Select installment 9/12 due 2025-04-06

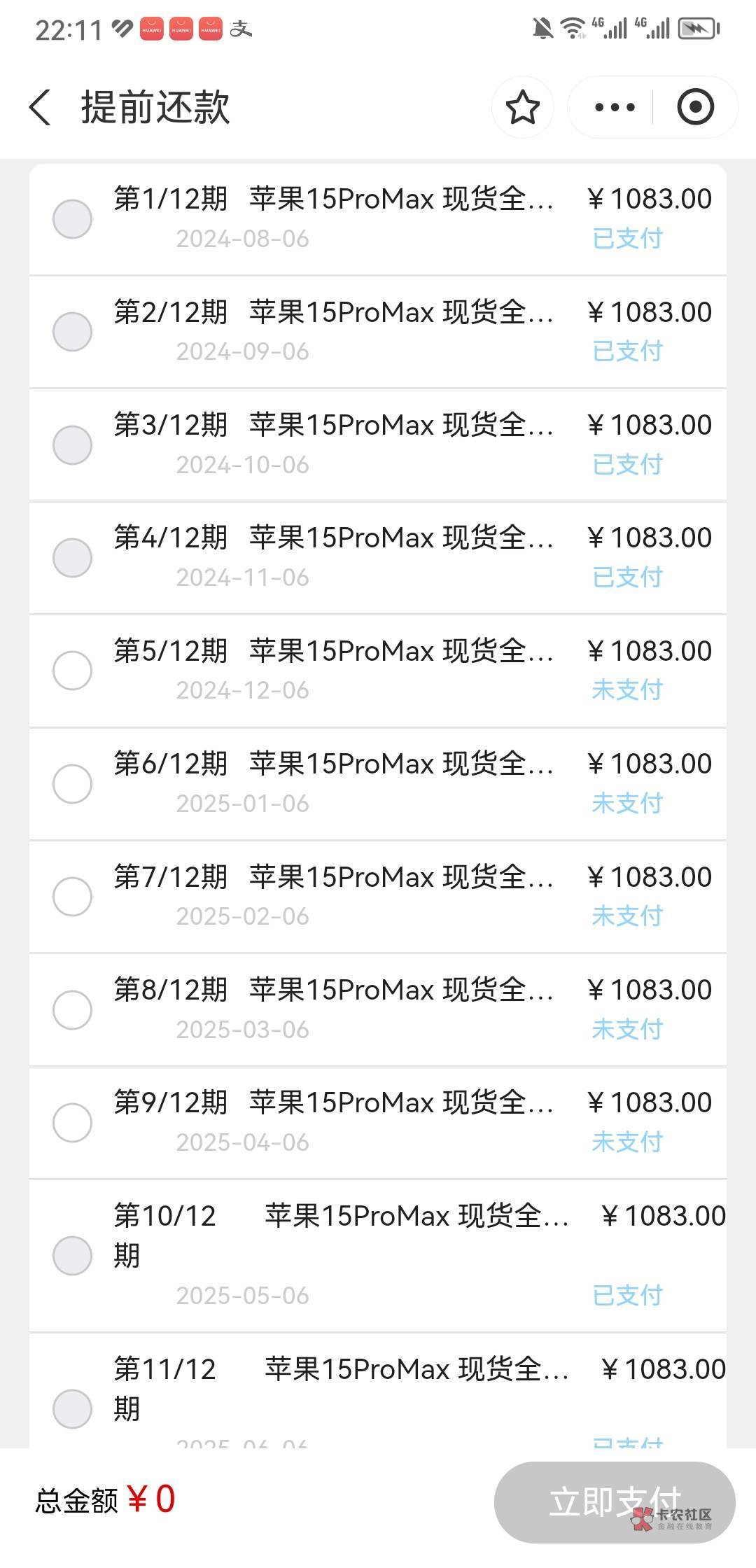coord(73,1122)
